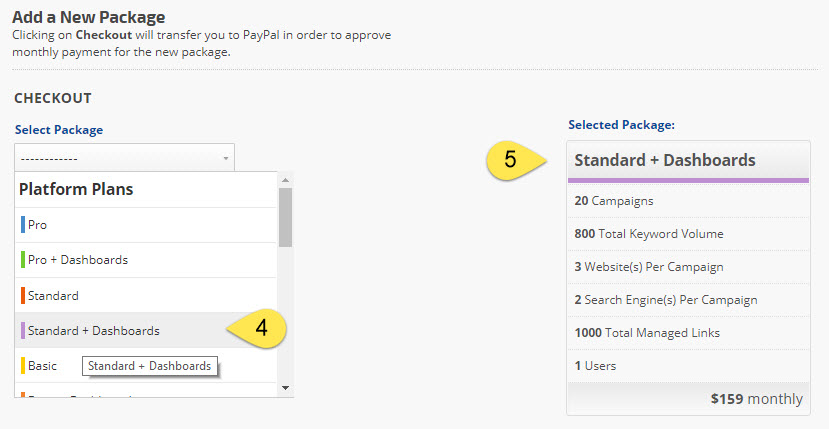Choose the Pro plan option
Viewport: 829px width, 429px height.
pyautogui.click(x=38, y=225)
